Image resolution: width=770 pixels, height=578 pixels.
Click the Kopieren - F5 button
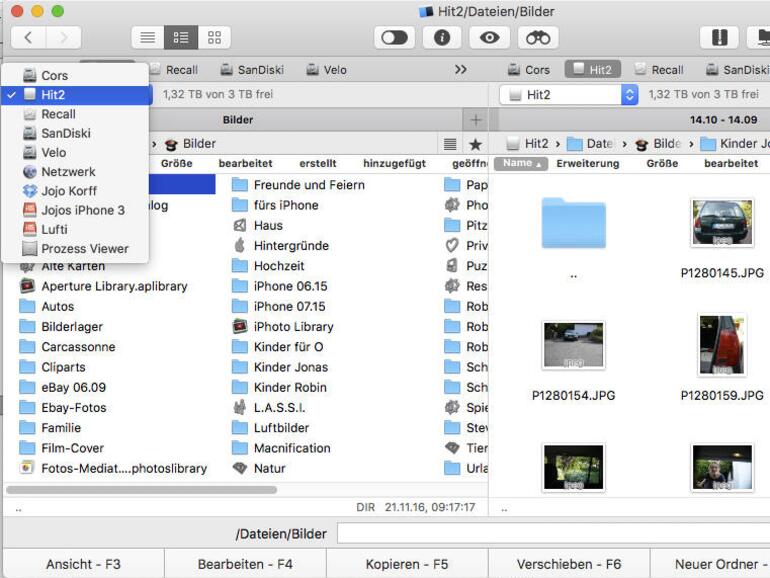click(407, 564)
